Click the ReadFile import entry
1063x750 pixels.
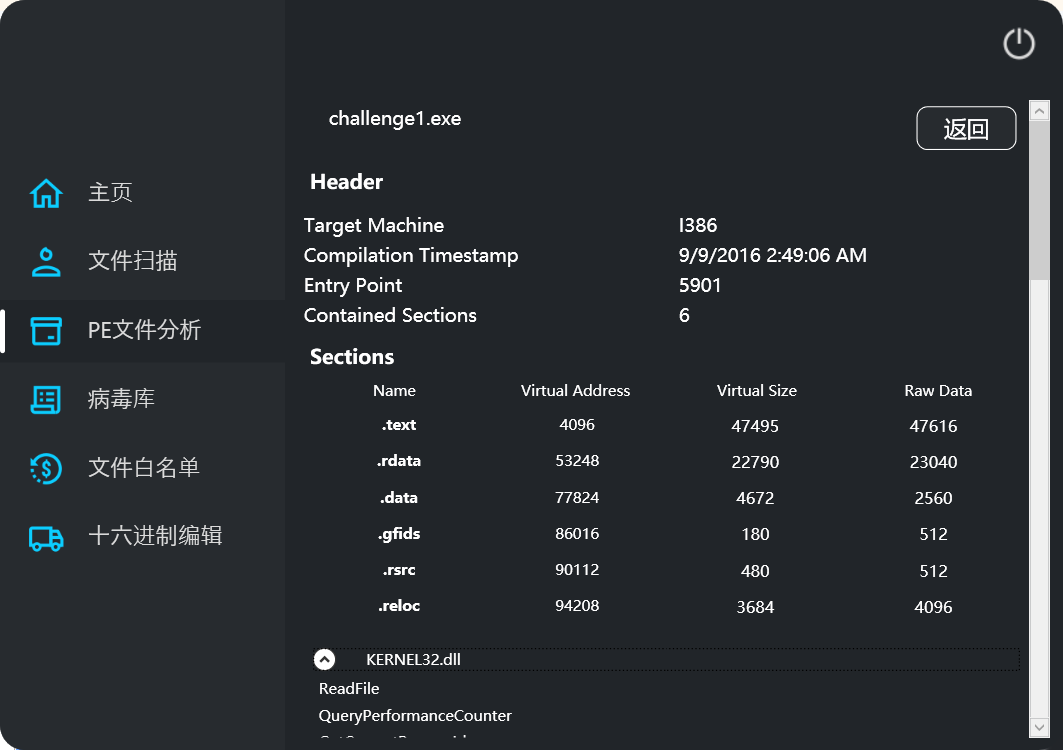click(x=349, y=689)
